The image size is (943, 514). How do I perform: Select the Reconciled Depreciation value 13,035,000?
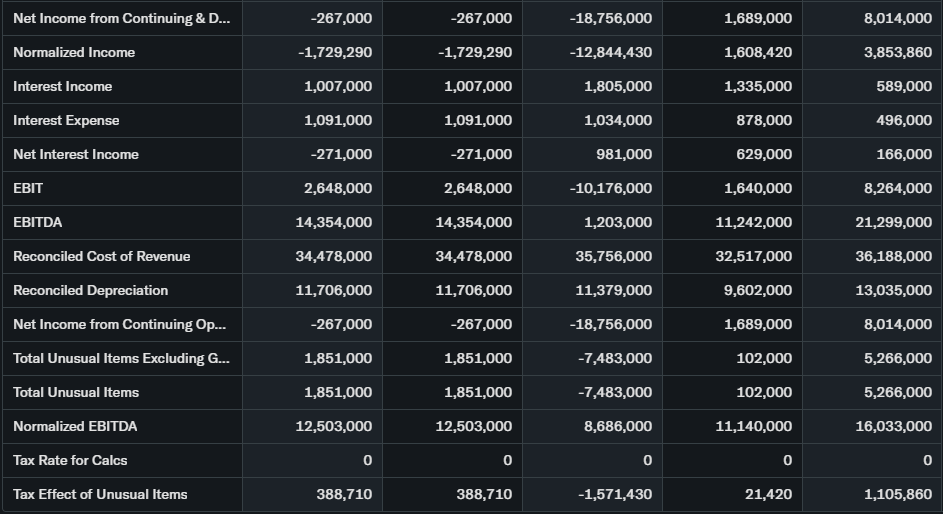(x=893, y=290)
